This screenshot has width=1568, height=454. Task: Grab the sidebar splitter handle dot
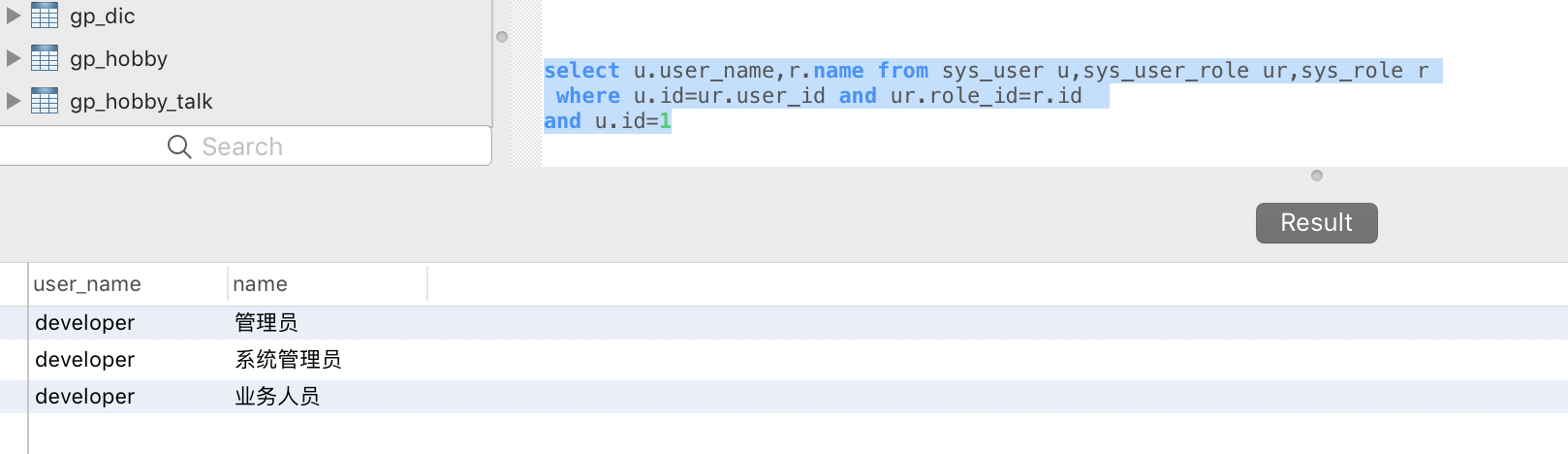(502, 37)
